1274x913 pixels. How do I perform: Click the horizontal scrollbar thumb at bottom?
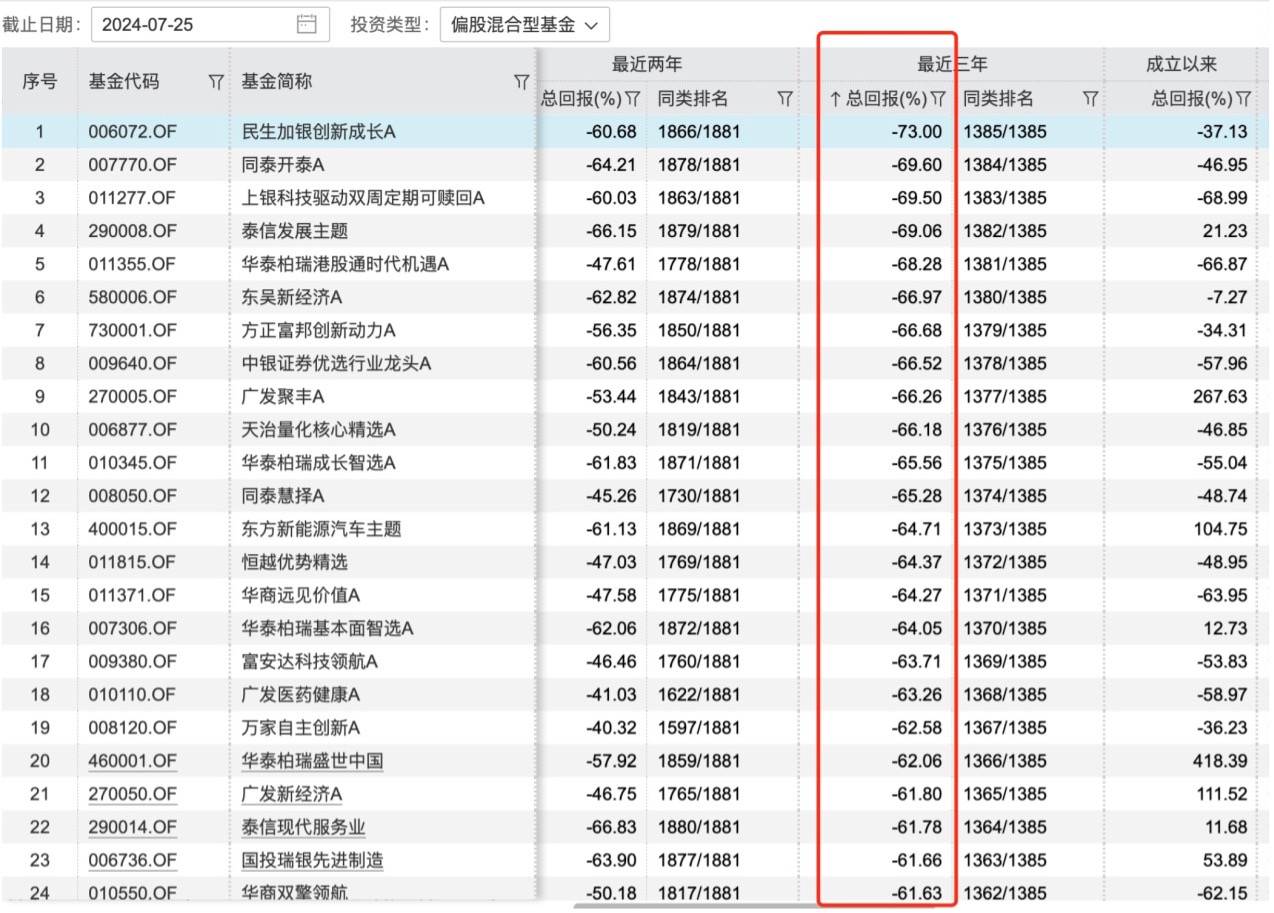tap(755, 906)
